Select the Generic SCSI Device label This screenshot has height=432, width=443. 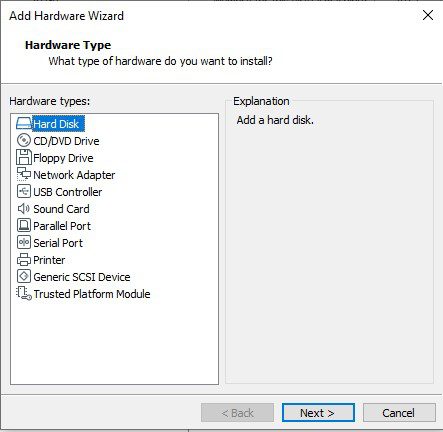[x=82, y=277]
